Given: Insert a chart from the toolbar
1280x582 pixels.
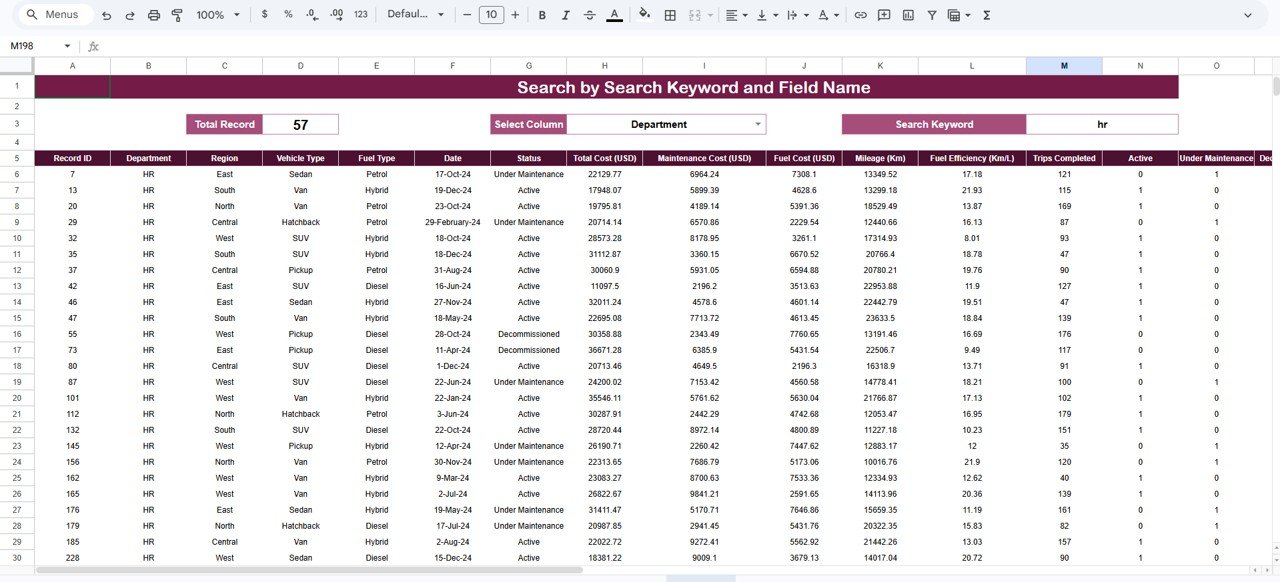Looking at the screenshot, I should [x=908, y=15].
